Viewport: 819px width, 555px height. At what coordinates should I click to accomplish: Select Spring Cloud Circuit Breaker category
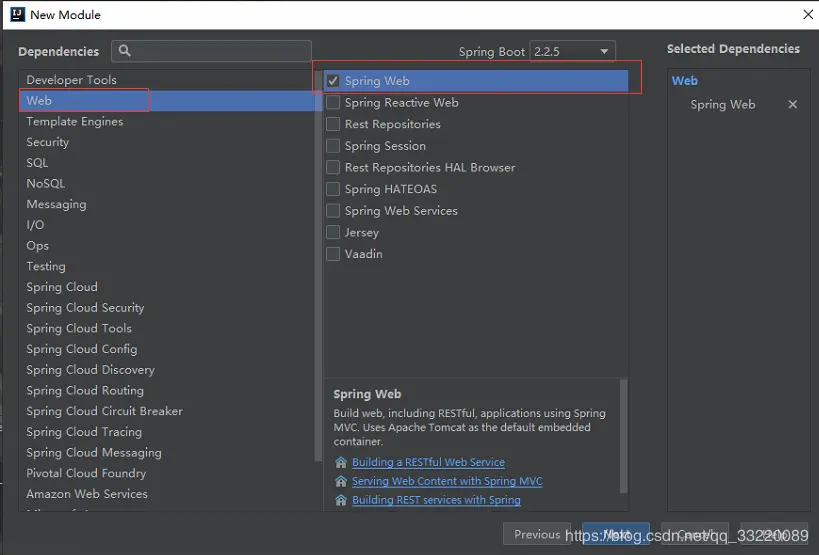click(167, 411)
